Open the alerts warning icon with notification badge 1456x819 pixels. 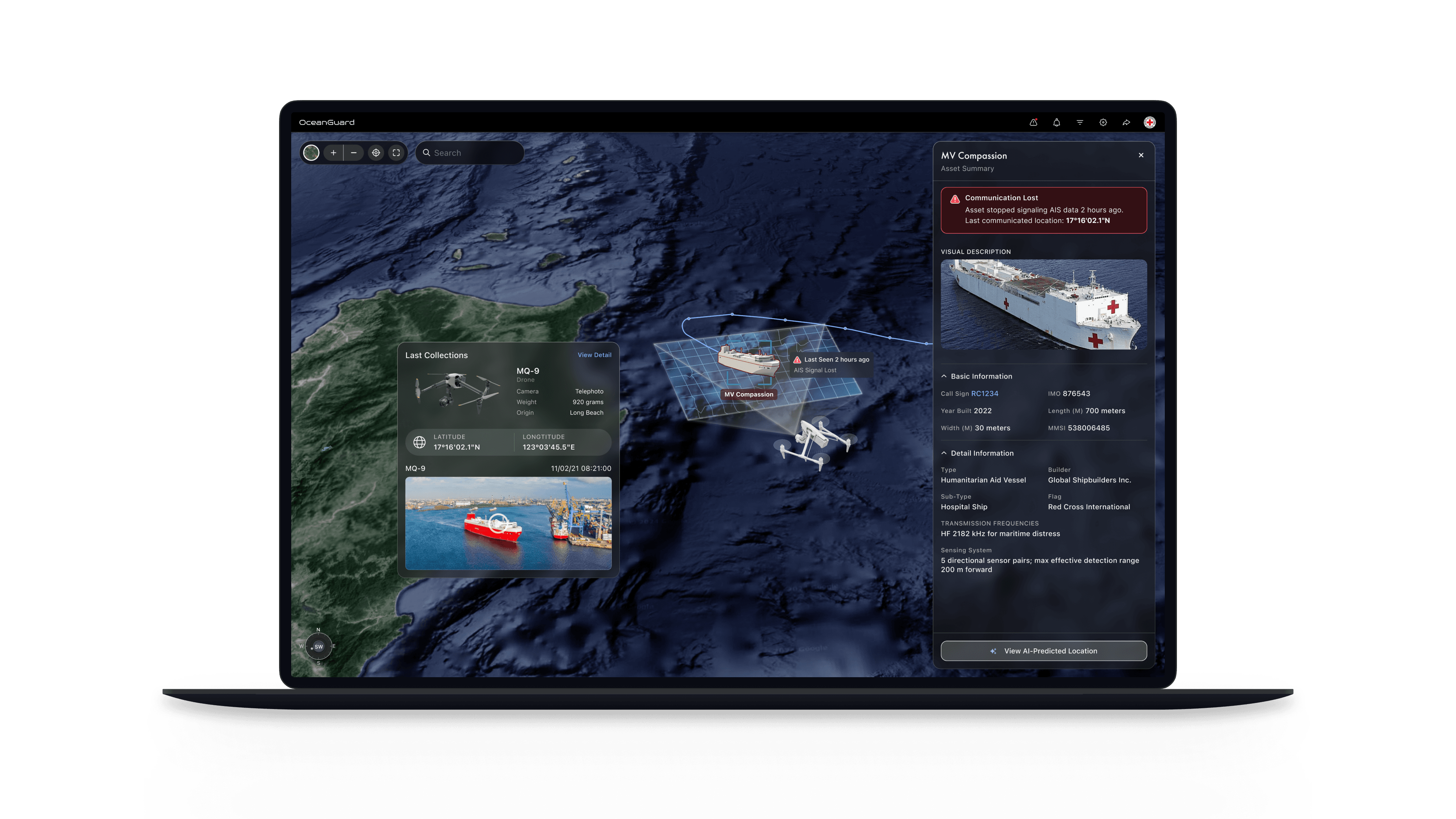[x=1033, y=122]
